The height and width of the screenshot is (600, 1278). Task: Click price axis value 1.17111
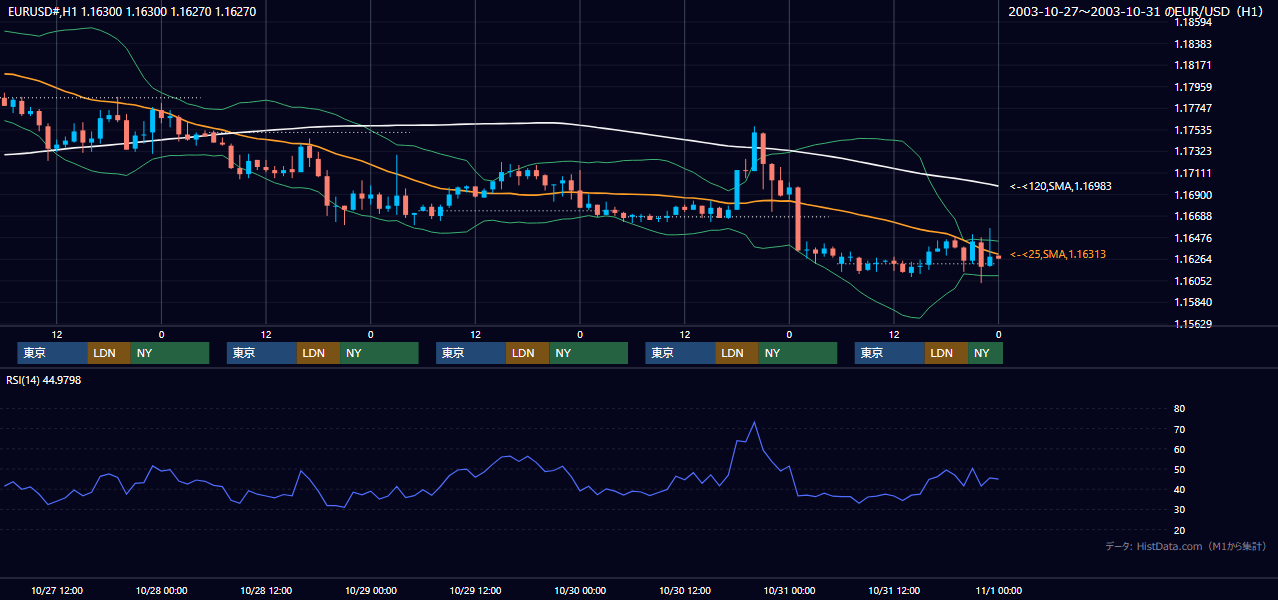pyautogui.click(x=1192, y=173)
